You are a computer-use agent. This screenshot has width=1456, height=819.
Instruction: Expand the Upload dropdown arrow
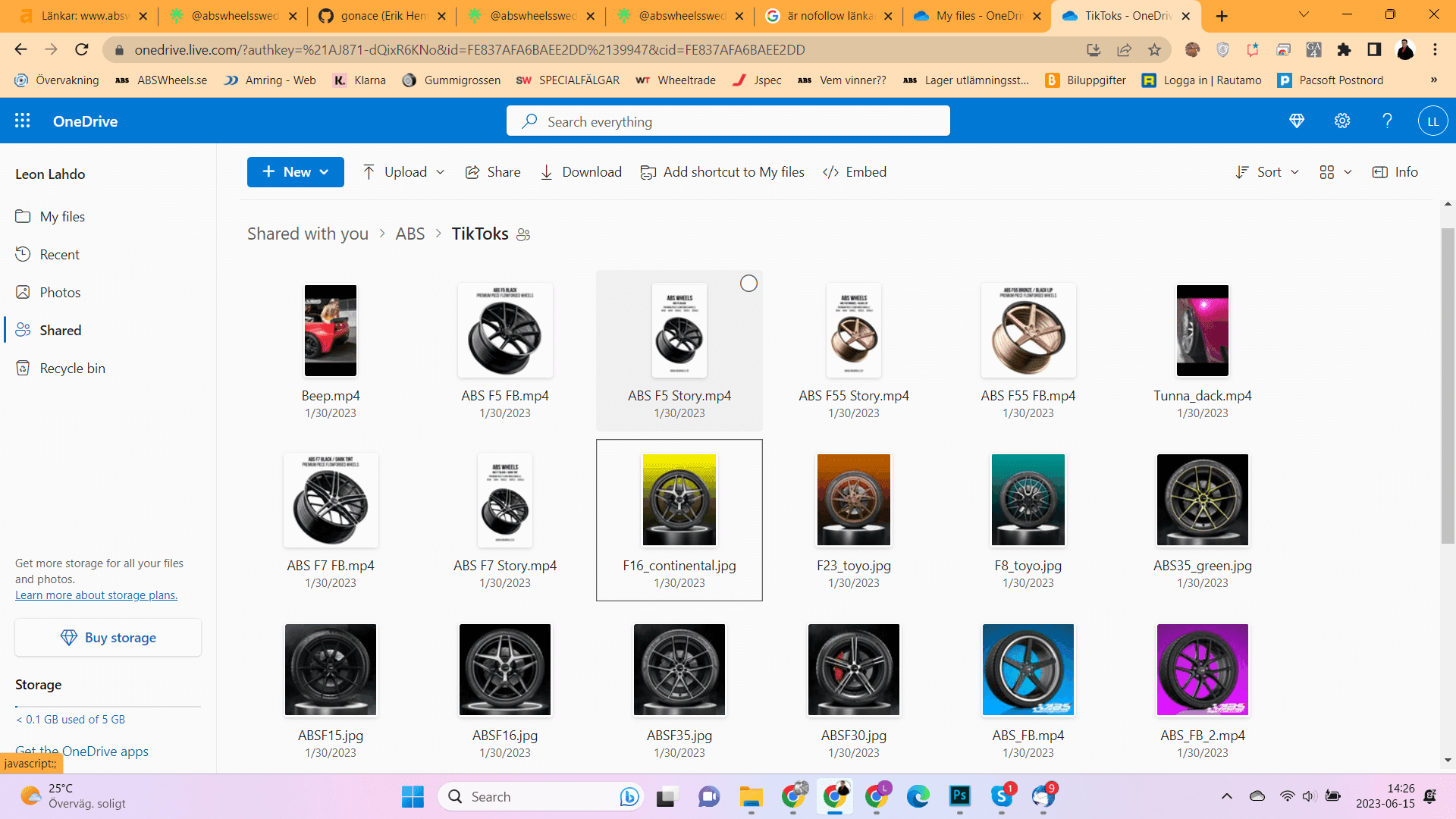[440, 172]
